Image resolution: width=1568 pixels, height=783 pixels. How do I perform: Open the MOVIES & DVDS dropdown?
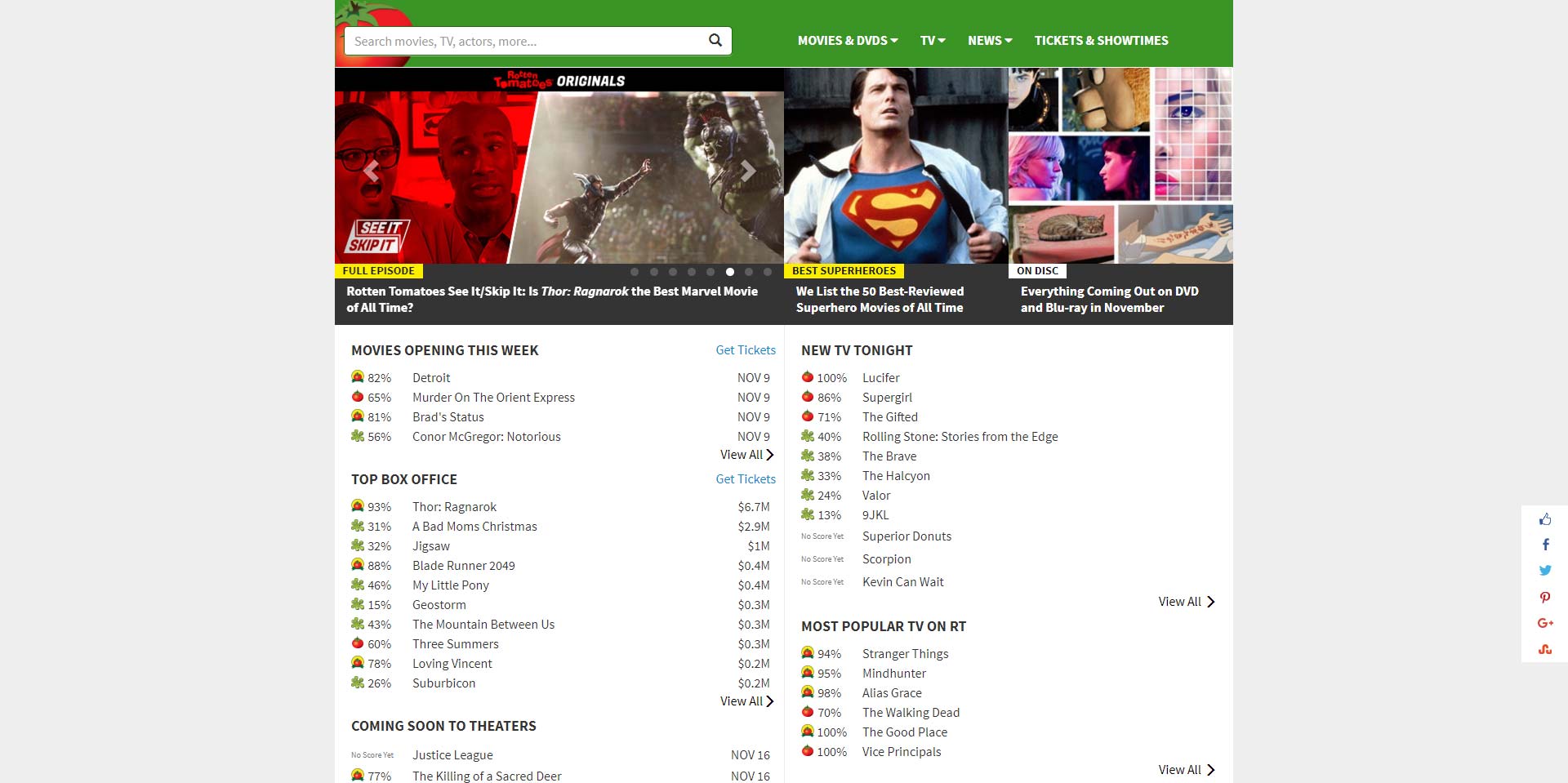click(847, 40)
